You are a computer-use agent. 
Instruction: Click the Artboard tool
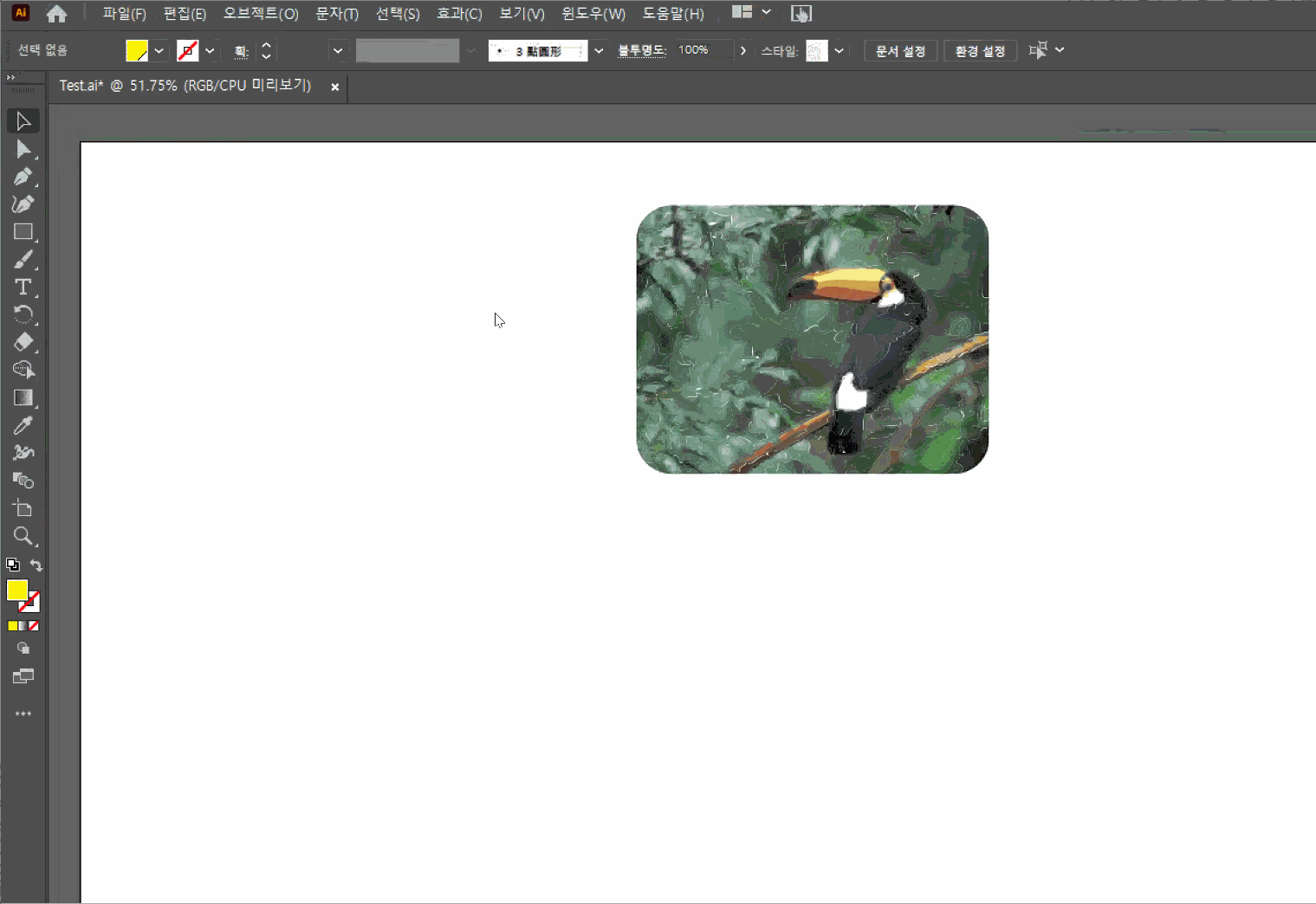[x=23, y=508]
